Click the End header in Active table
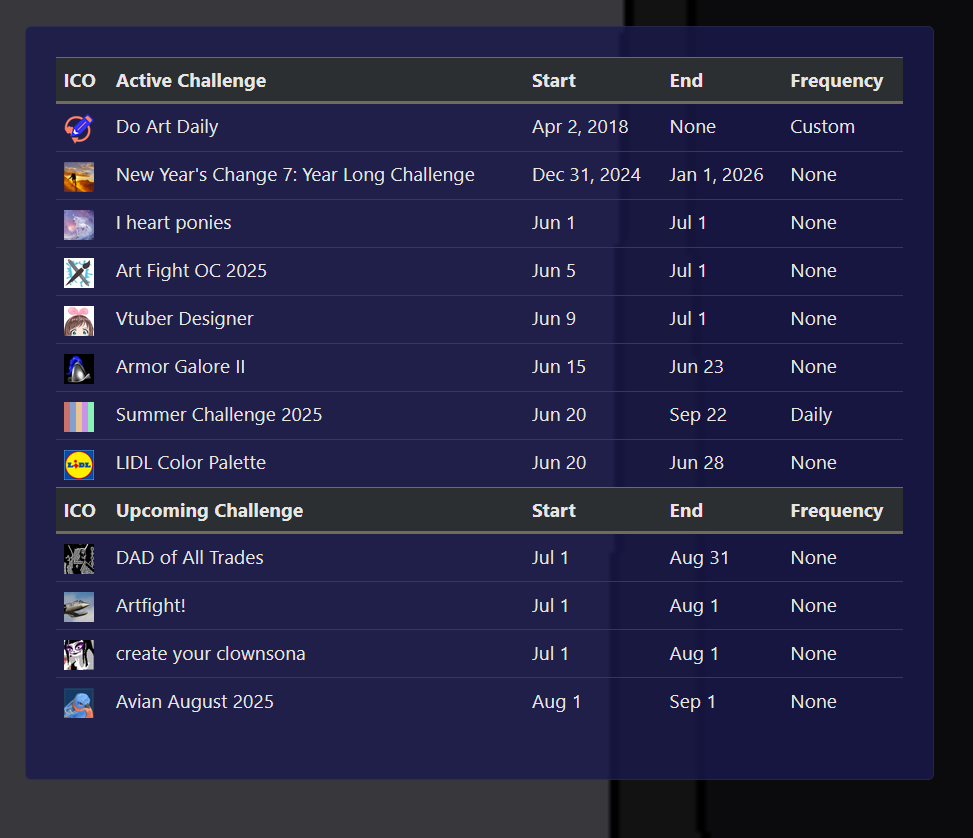973x838 pixels. click(686, 81)
